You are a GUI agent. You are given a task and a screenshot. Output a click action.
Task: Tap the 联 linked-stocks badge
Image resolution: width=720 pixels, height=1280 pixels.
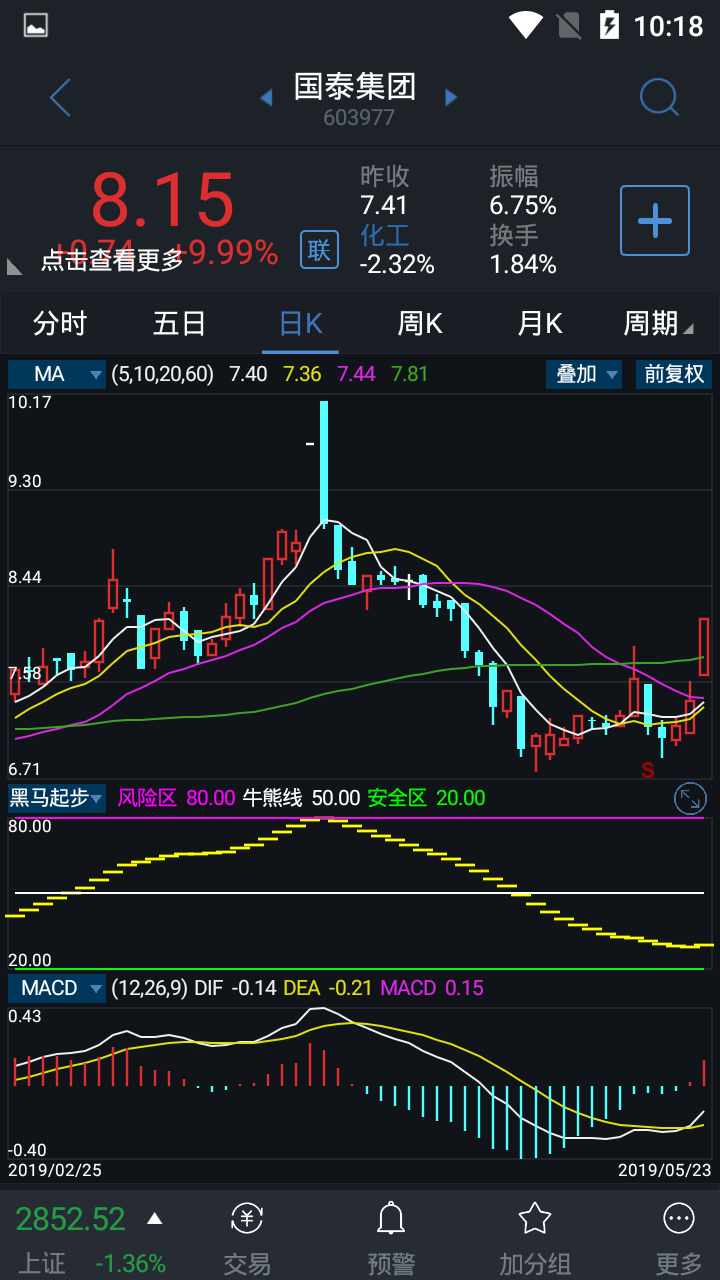click(x=319, y=249)
